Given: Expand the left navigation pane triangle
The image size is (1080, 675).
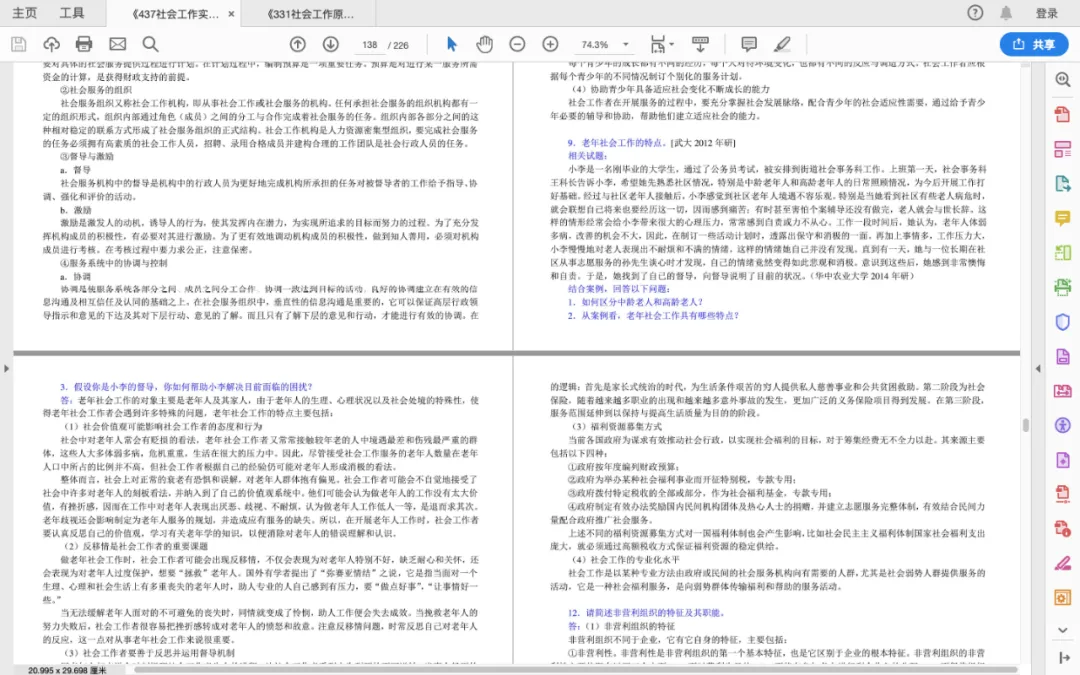Looking at the screenshot, I should pyautogui.click(x=6, y=368).
